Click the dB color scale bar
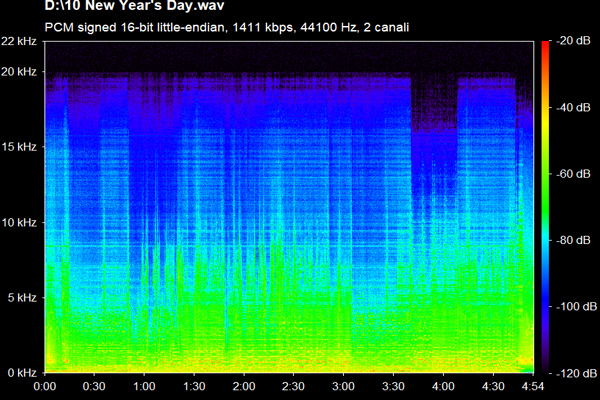 [545, 207]
